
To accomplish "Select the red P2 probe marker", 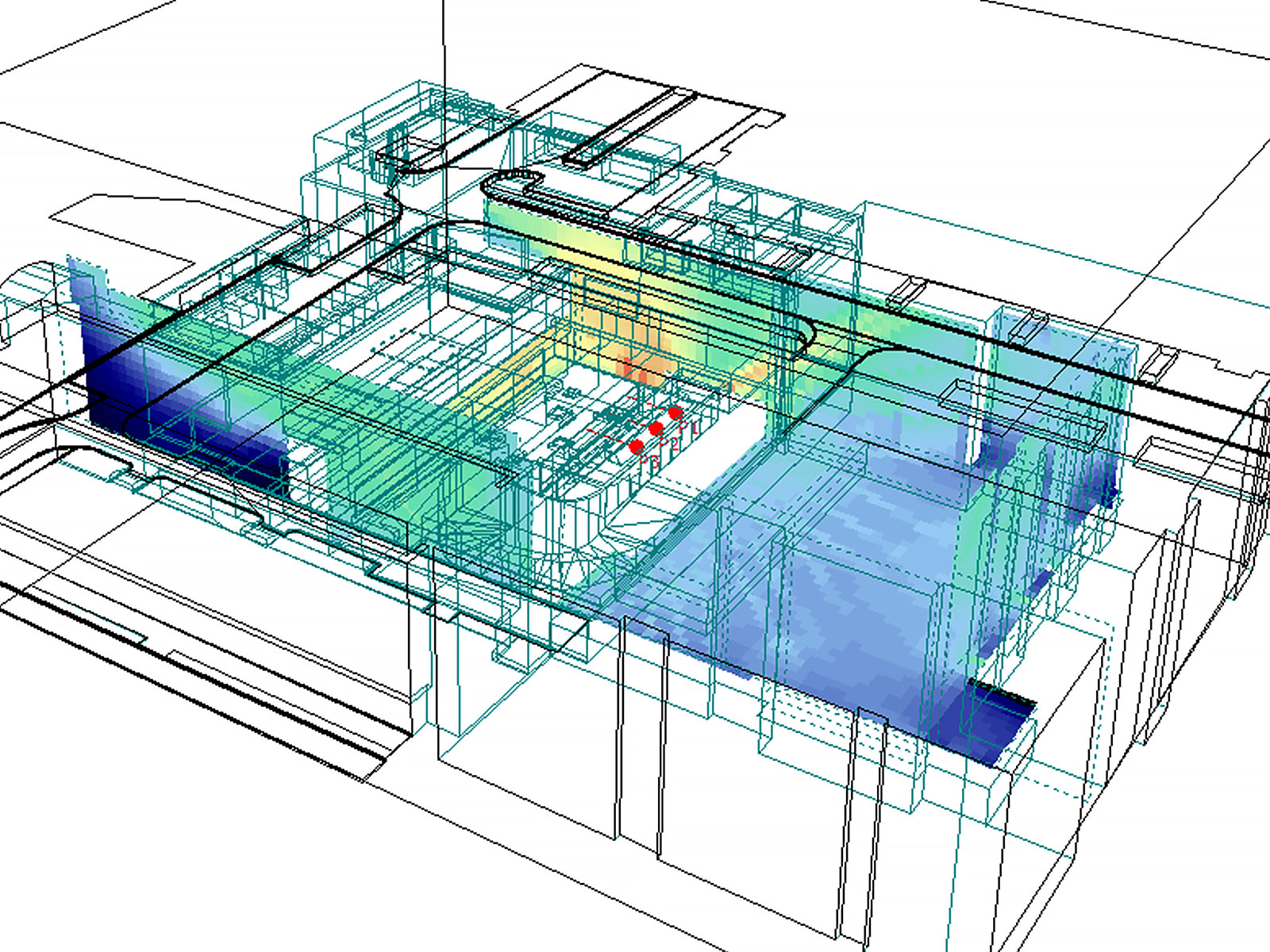I will [656, 428].
